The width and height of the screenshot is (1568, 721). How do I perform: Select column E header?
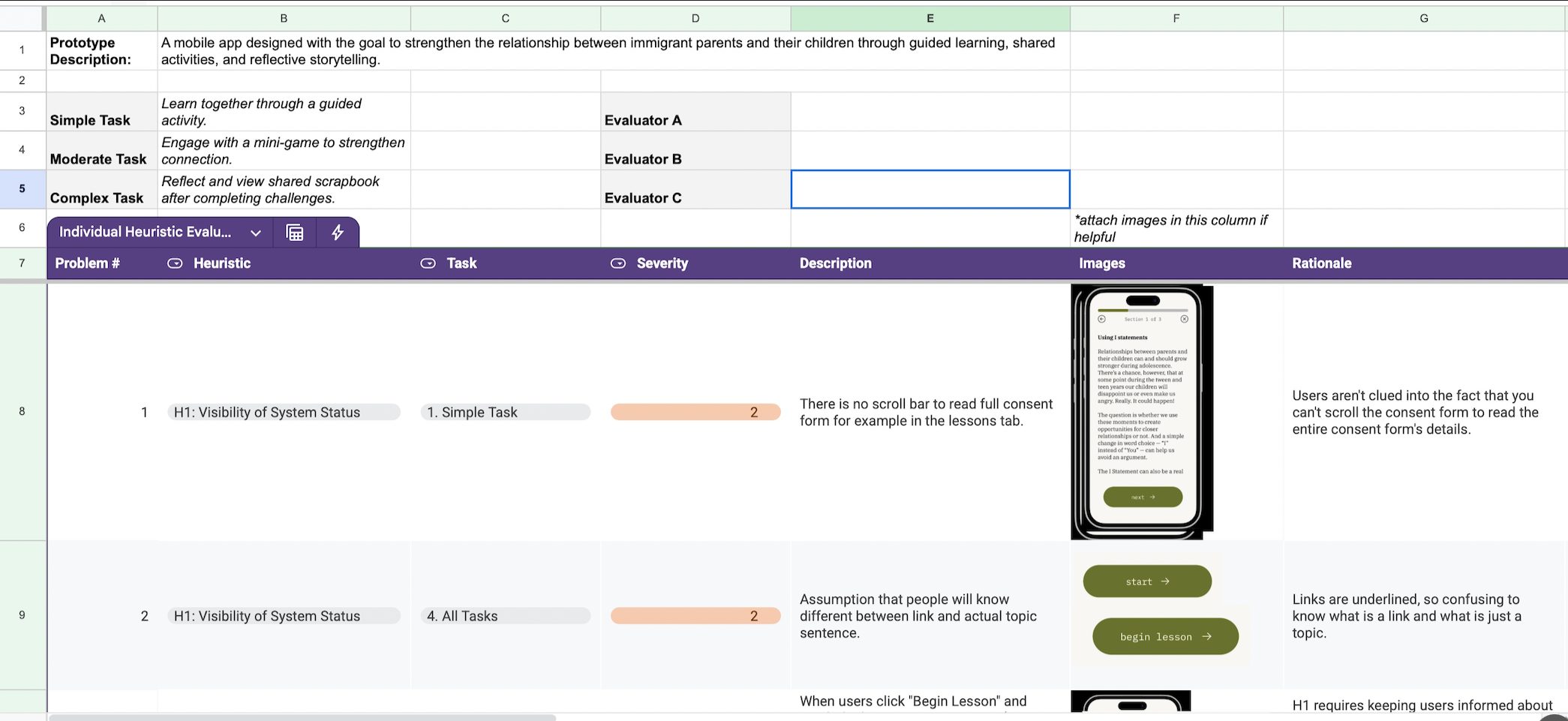[930, 18]
